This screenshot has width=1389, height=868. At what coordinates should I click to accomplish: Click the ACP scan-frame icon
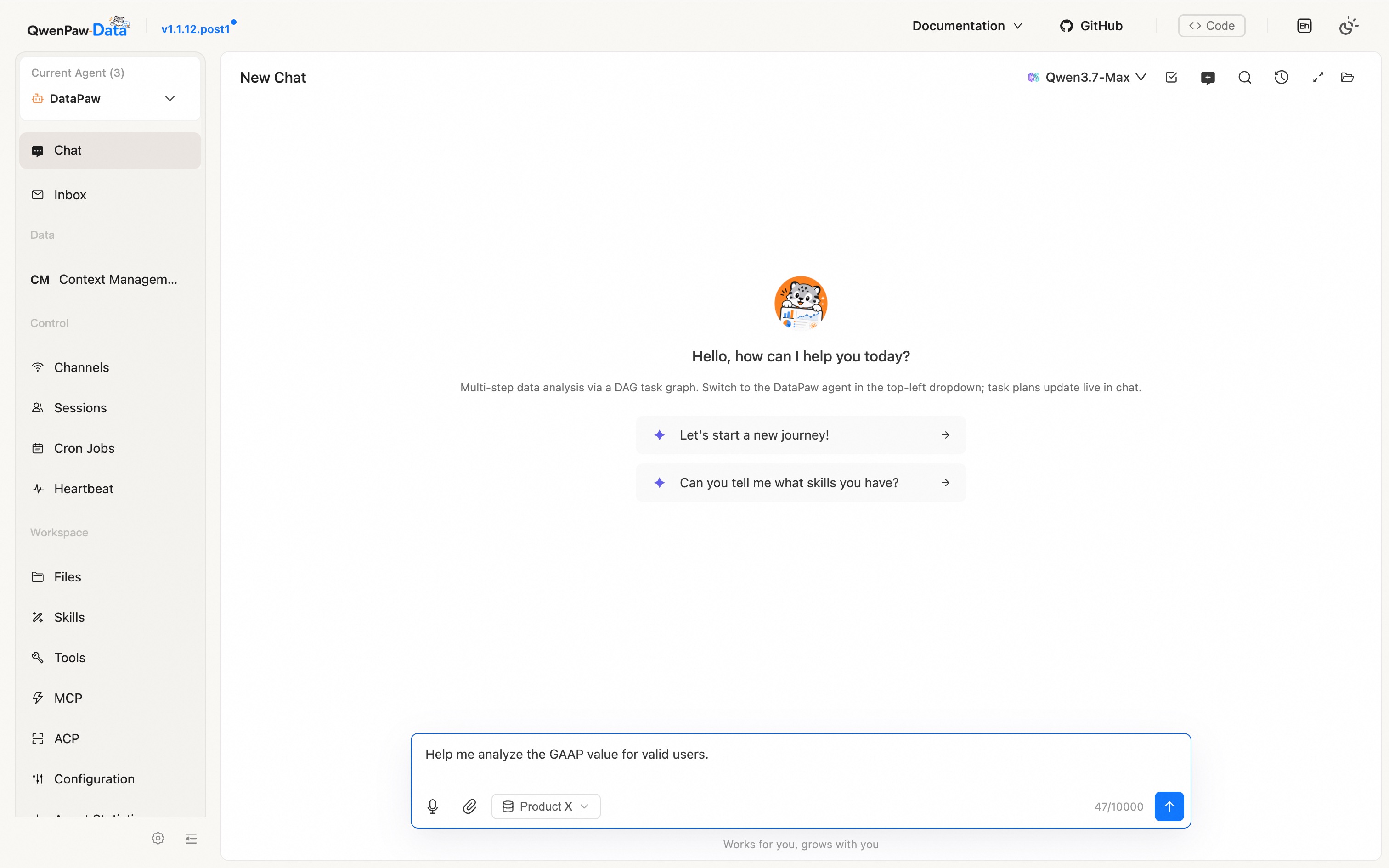point(38,738)
